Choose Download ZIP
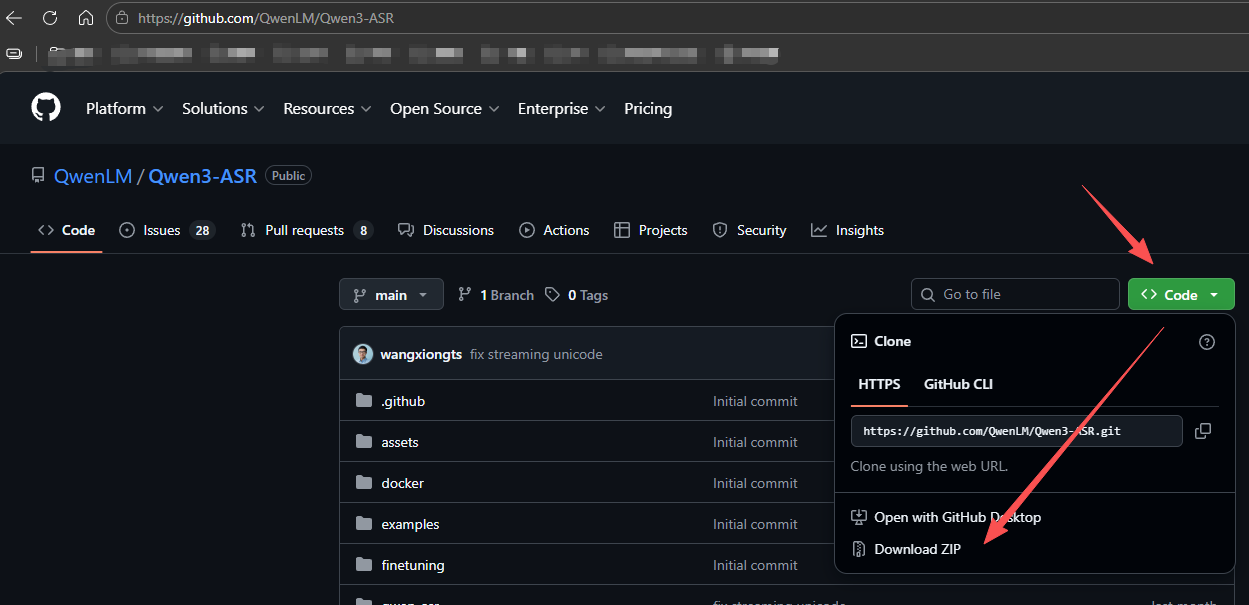 906,549
